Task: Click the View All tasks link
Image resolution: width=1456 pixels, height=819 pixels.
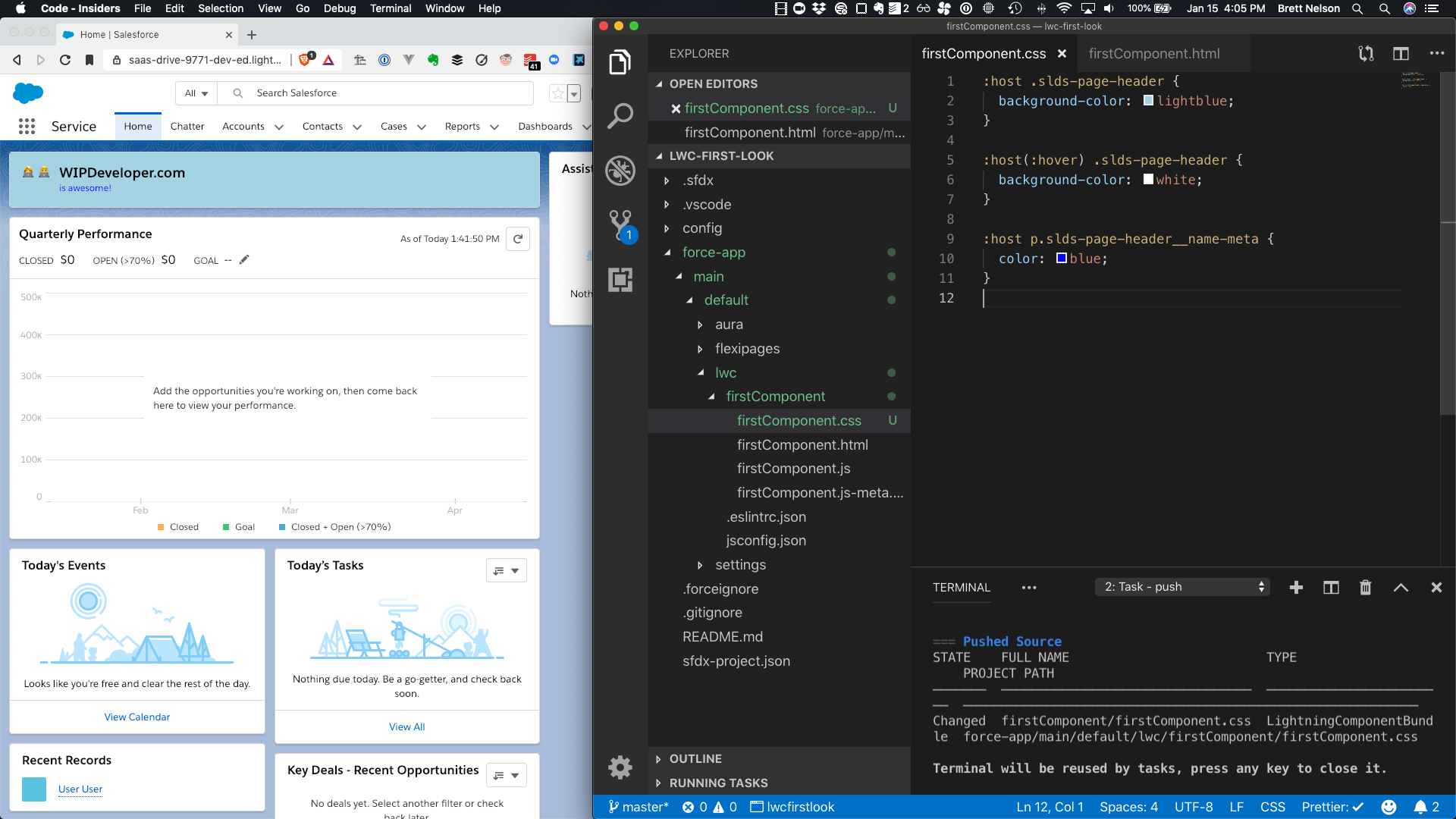Action: click(x=407, y=727)
